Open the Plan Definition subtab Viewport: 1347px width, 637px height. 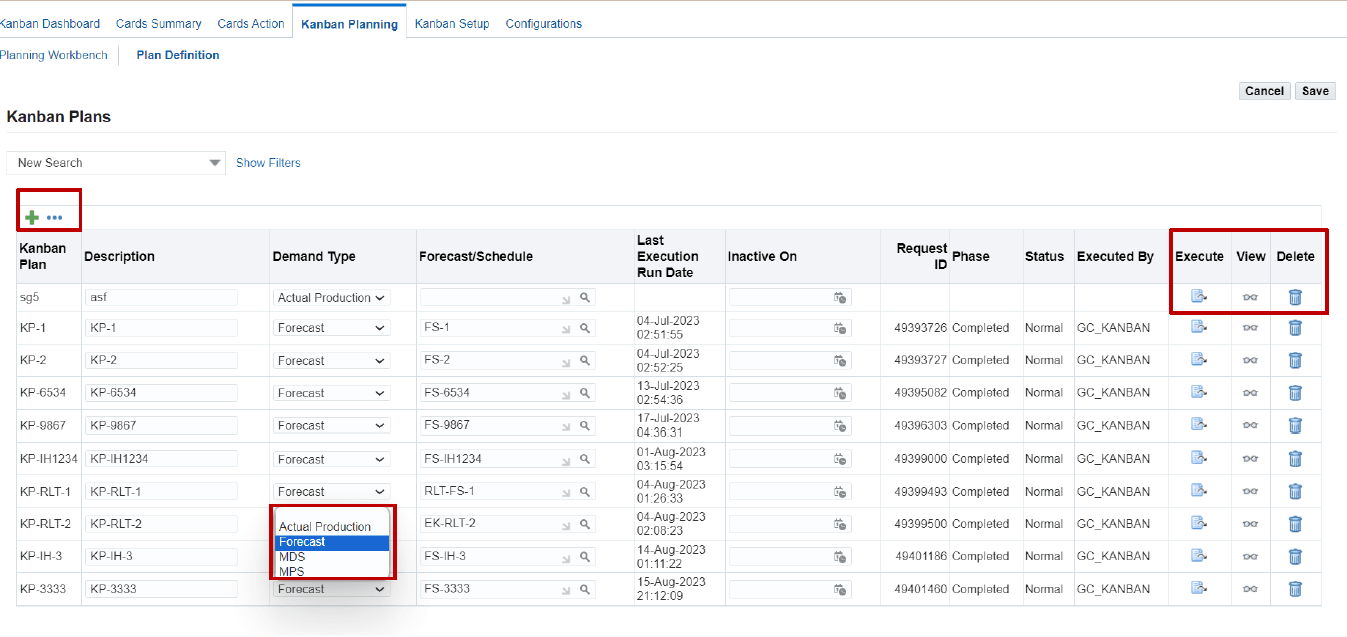click(178, 55)
